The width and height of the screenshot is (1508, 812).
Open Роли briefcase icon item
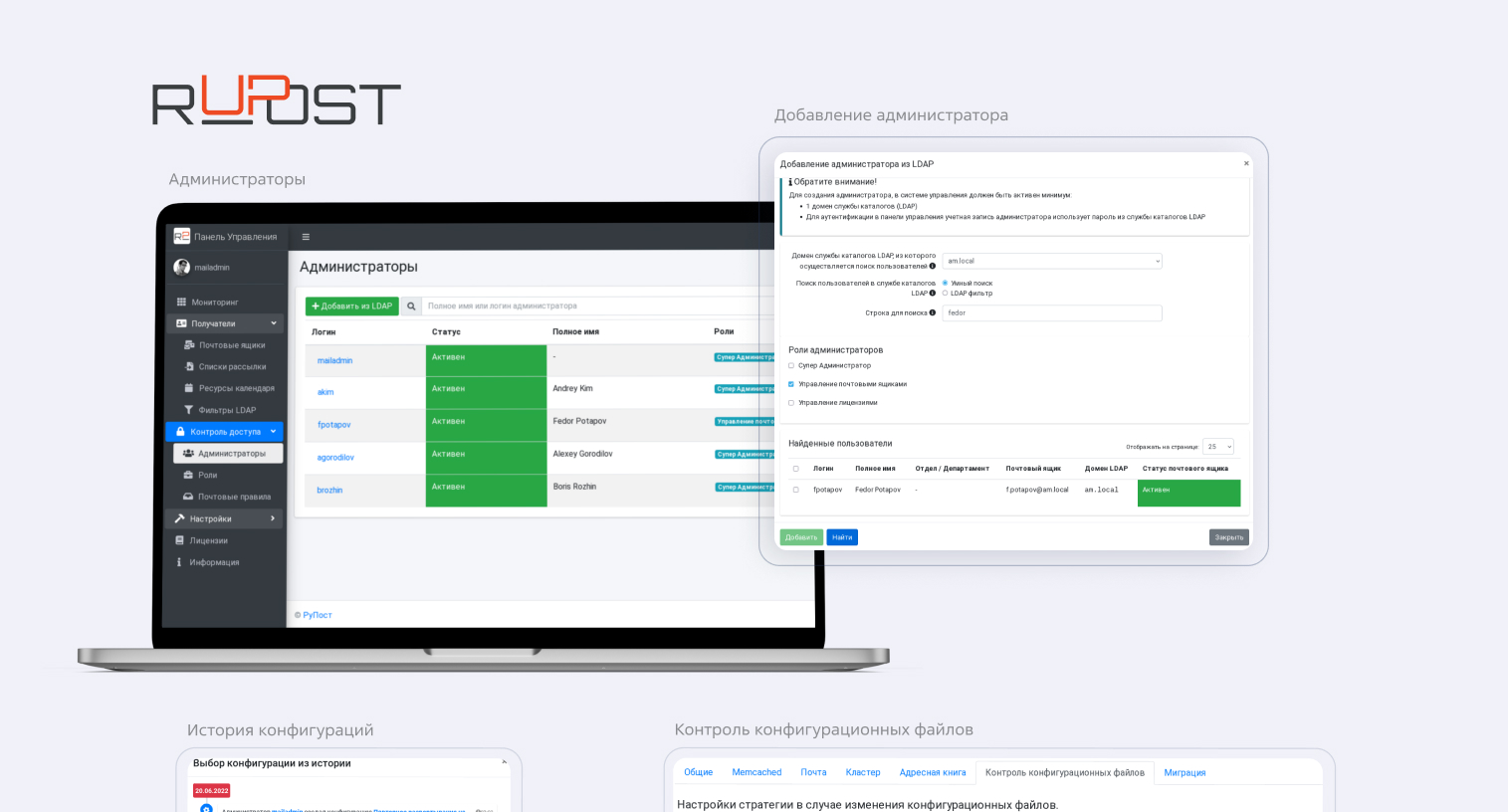[x=188, y=475]
